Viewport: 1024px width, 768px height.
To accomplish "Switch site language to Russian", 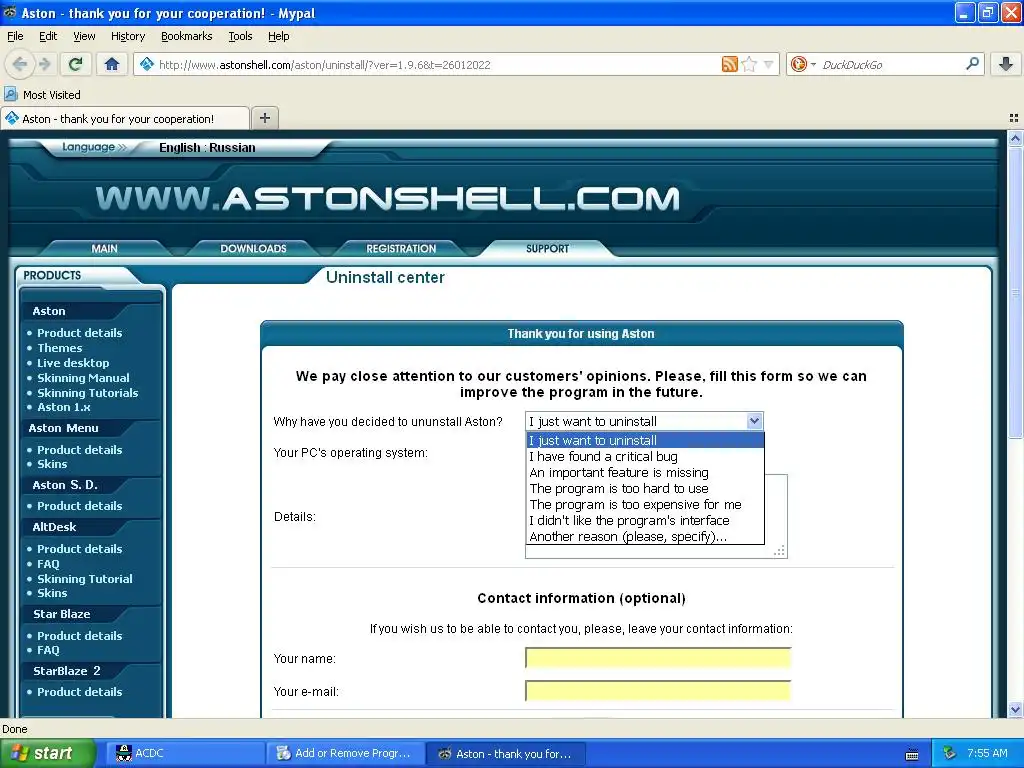I will (x=232, y=148).
